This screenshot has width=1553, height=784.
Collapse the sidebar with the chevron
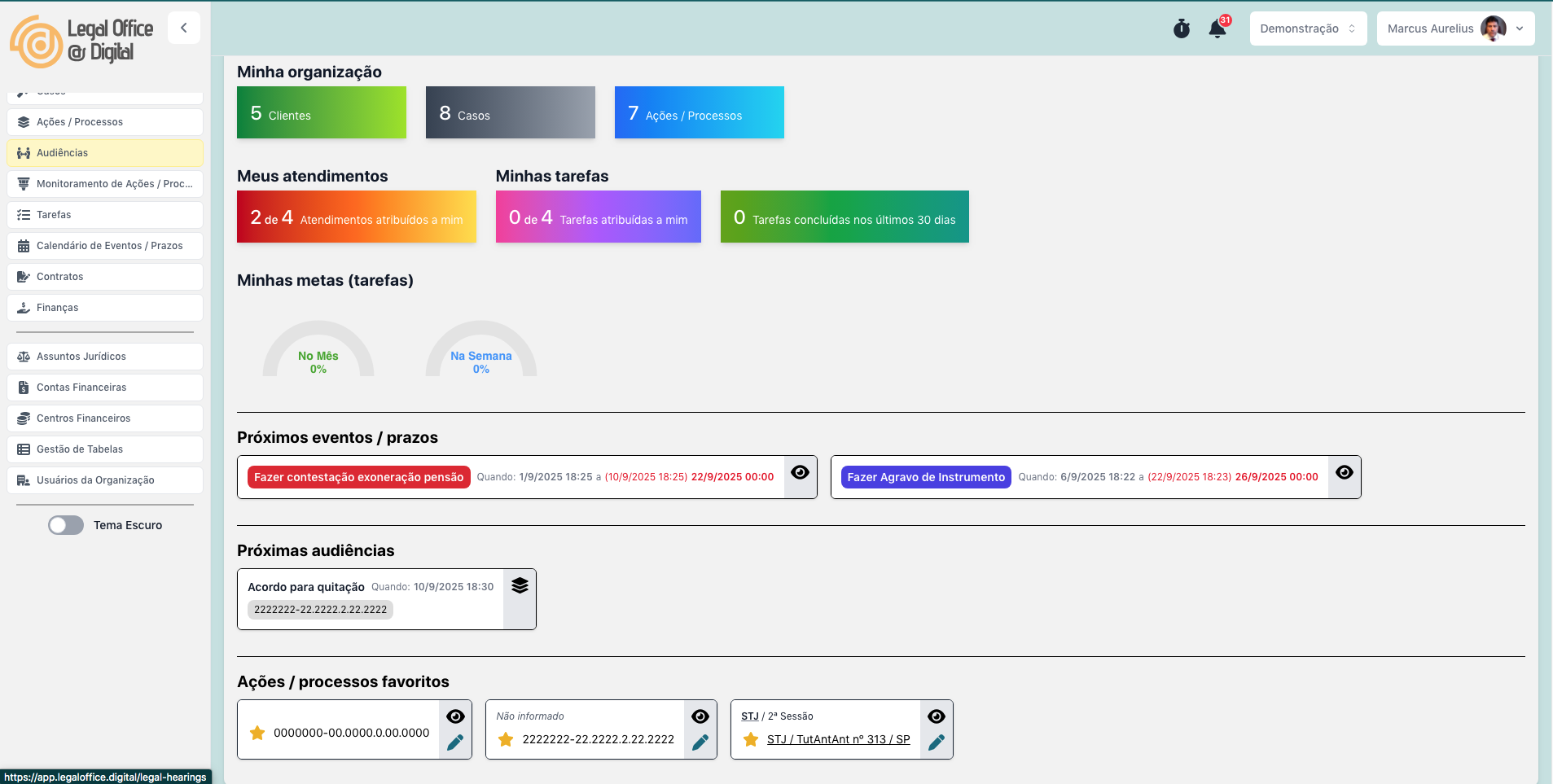(184, 28)
